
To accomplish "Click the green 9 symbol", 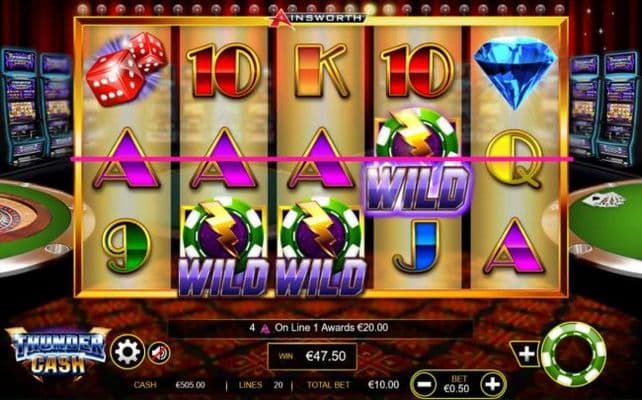I will 127,246.
